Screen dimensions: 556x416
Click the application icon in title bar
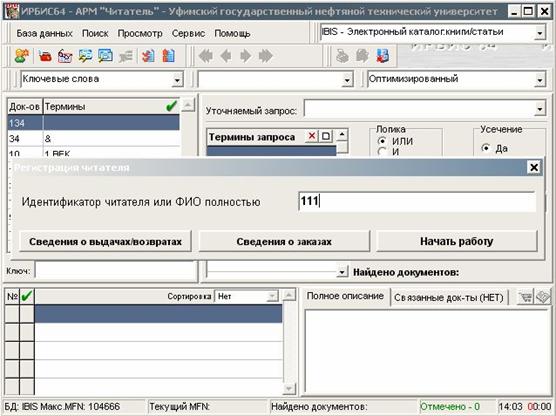click(x=11, y=11)
